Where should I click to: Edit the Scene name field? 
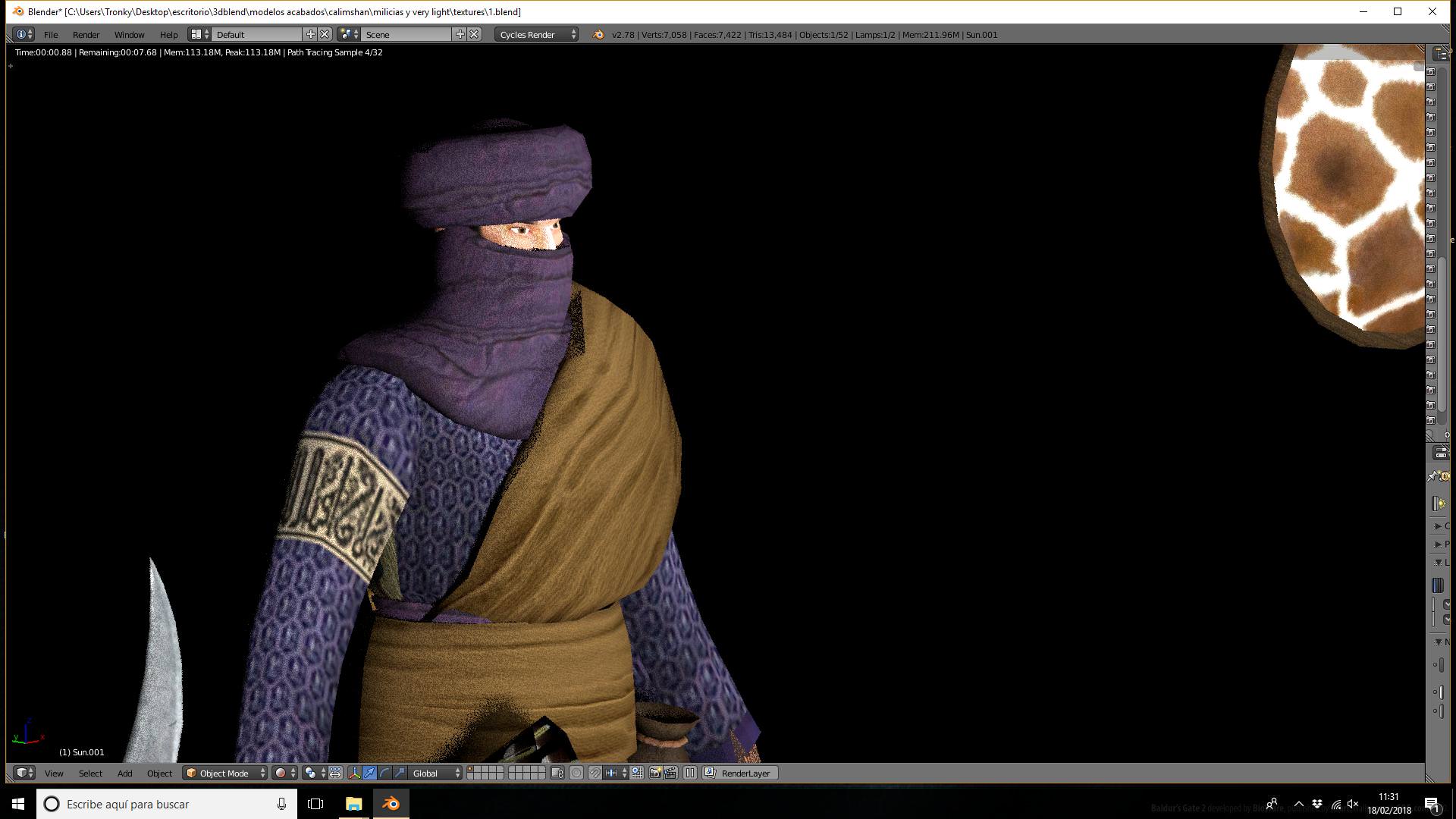[x=406, y=34]
